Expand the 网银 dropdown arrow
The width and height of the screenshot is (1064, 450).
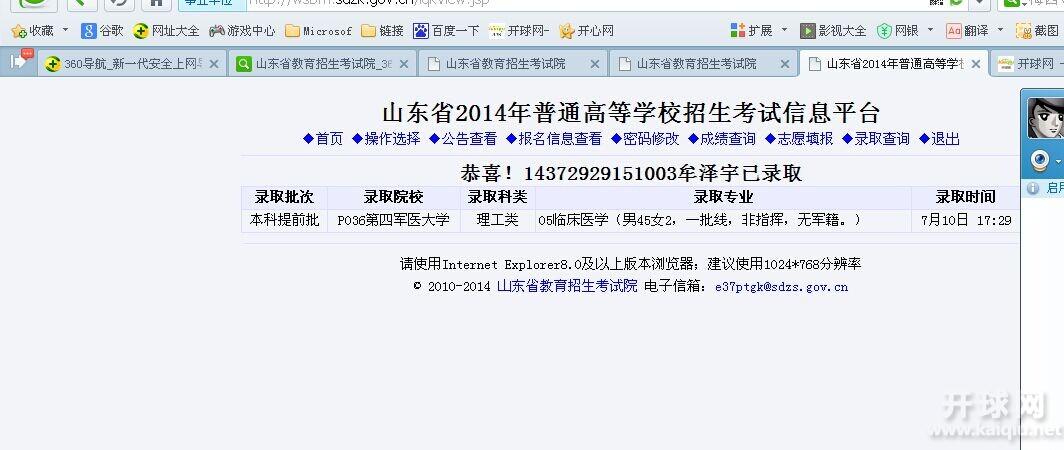[x=930, y=31]
